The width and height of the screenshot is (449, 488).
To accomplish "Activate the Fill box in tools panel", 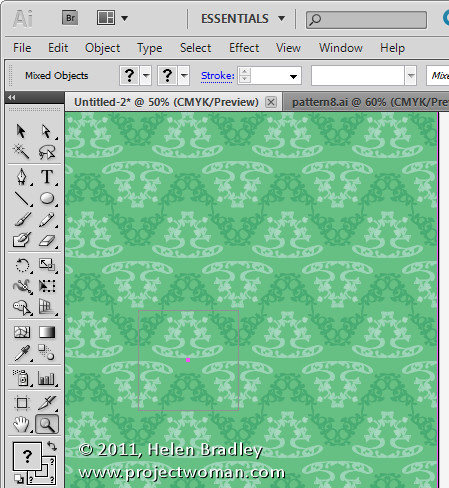I will 27,456.
